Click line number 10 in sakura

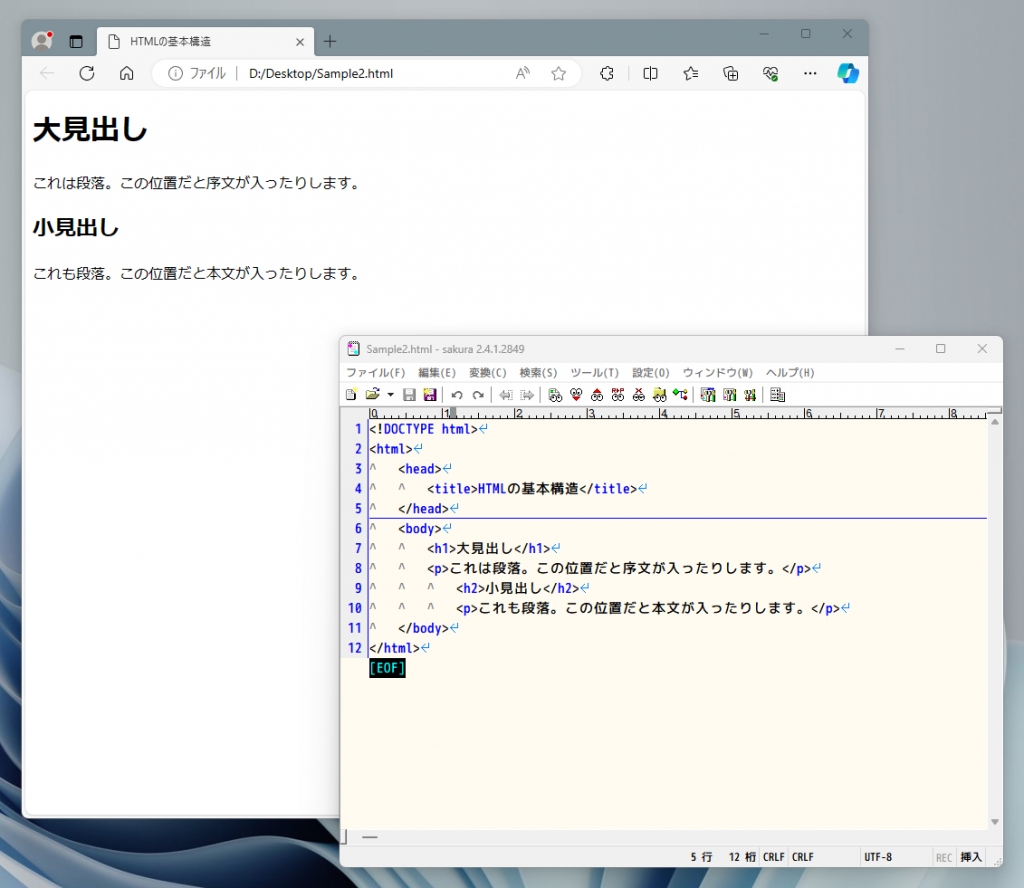(355, 608)
